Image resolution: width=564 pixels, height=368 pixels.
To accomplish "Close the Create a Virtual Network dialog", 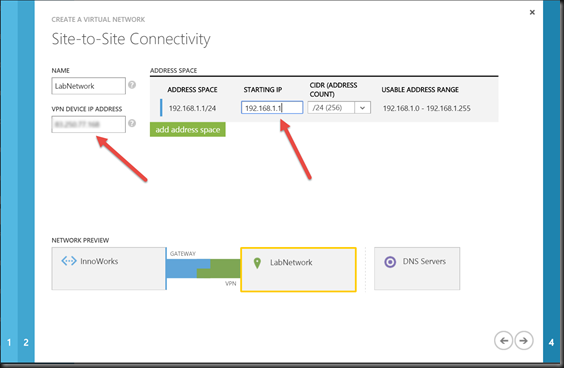I will click(x=532, y=12).
